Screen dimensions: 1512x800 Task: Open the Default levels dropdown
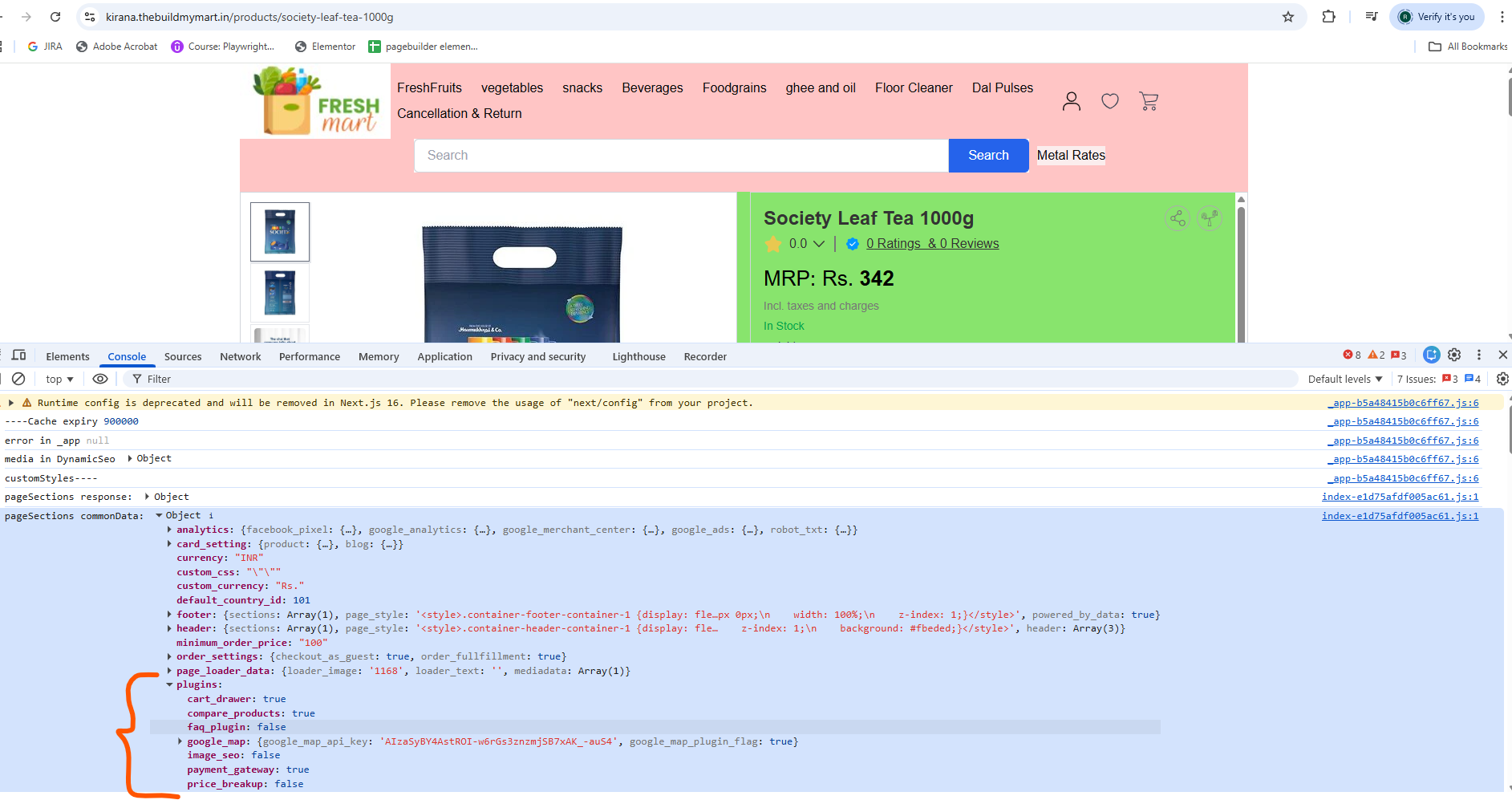tap(1345, 379)
